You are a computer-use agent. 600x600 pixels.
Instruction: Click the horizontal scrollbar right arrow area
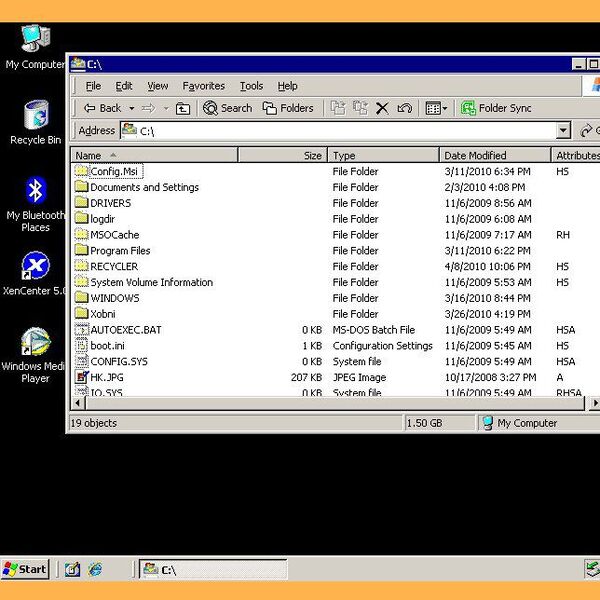tap(594, 403)
